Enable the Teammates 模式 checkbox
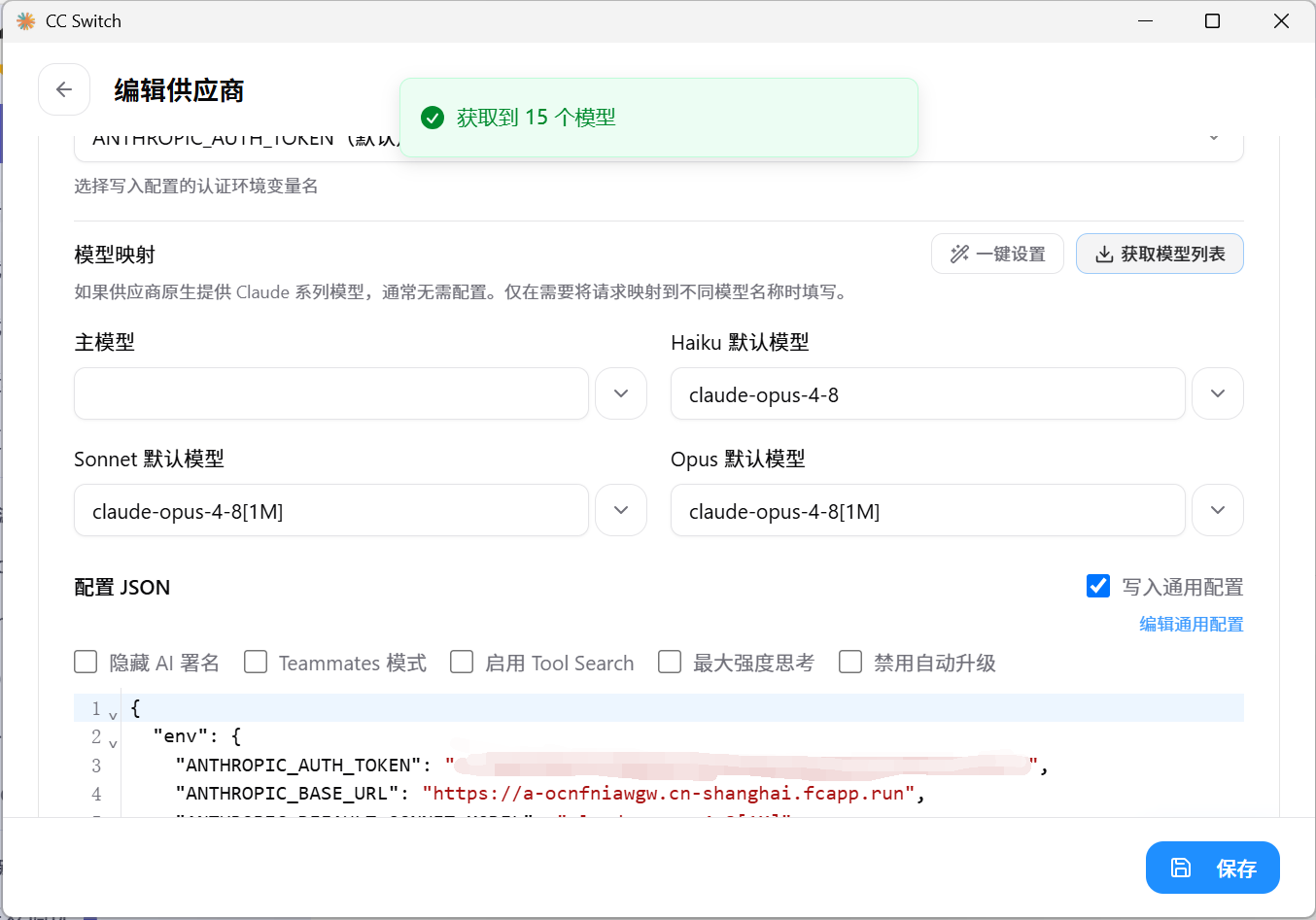The height and width of the screenshot is (920, 1316). (256, 662)
